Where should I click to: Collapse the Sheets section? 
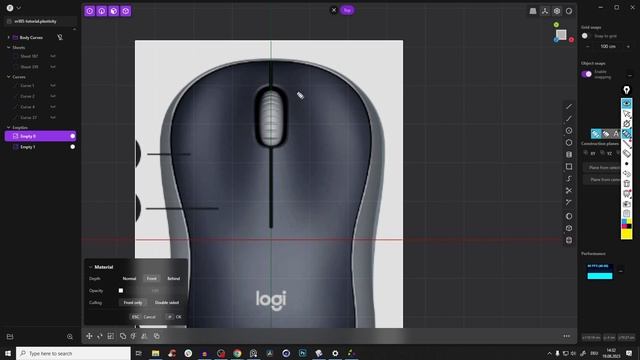9,47
